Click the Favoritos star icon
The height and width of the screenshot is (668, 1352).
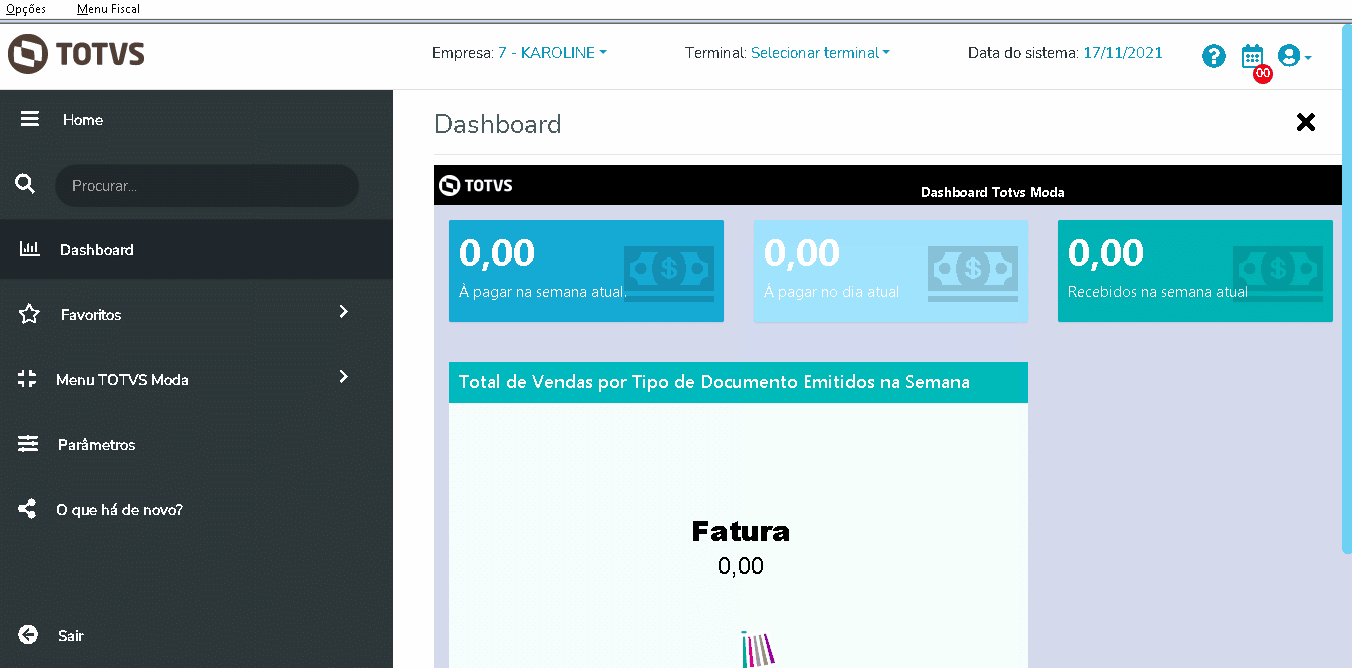click(x=29, y=314)
